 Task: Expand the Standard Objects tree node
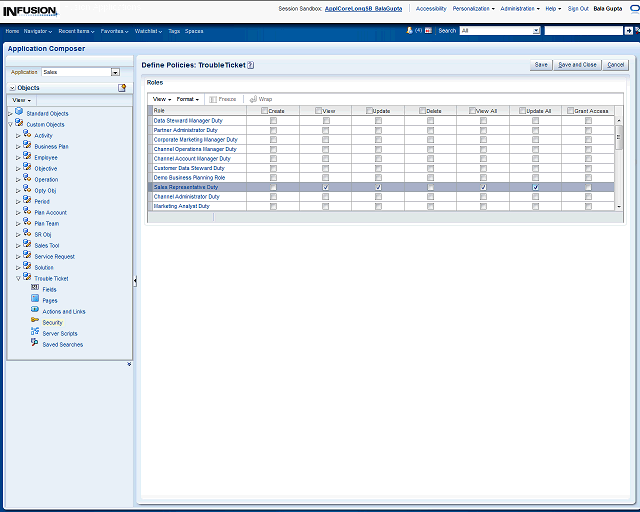click(x=9, y=113)
